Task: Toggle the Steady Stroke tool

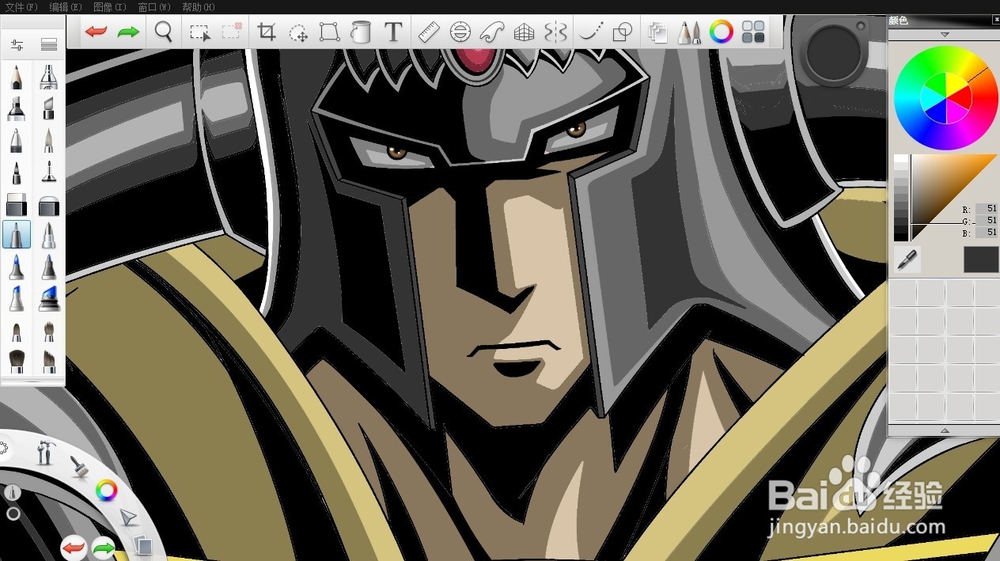Action: point(591,31)
